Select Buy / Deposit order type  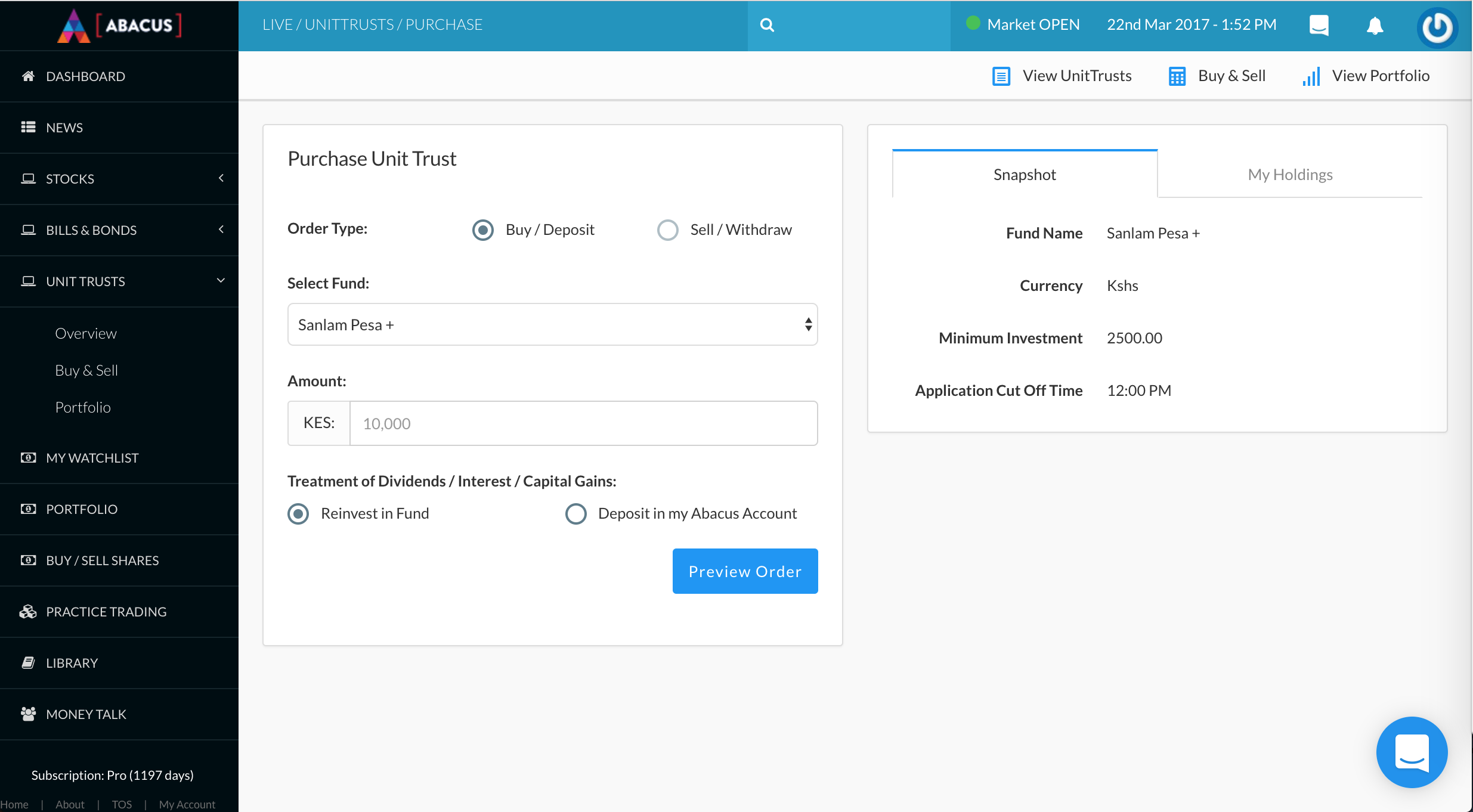coord(485,229)
